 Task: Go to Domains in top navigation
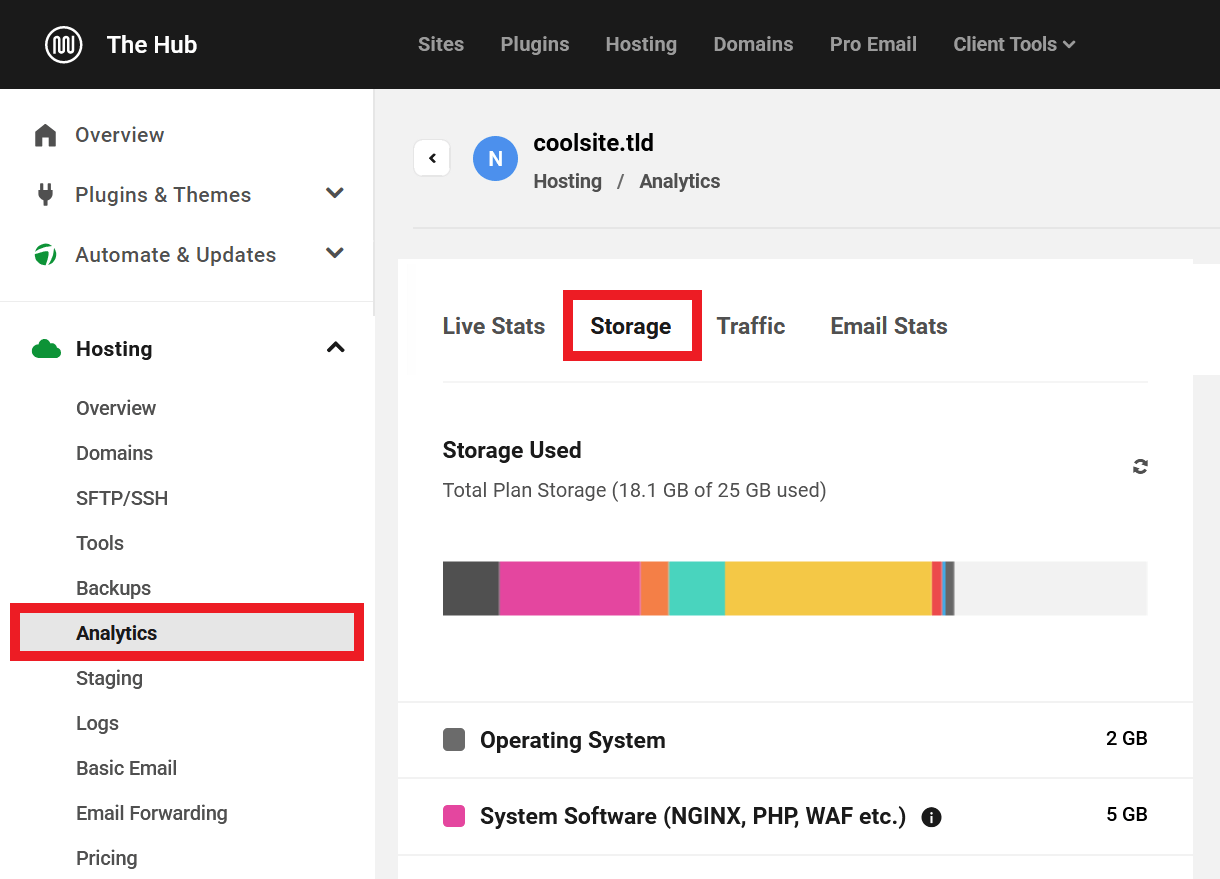point(753,45)
